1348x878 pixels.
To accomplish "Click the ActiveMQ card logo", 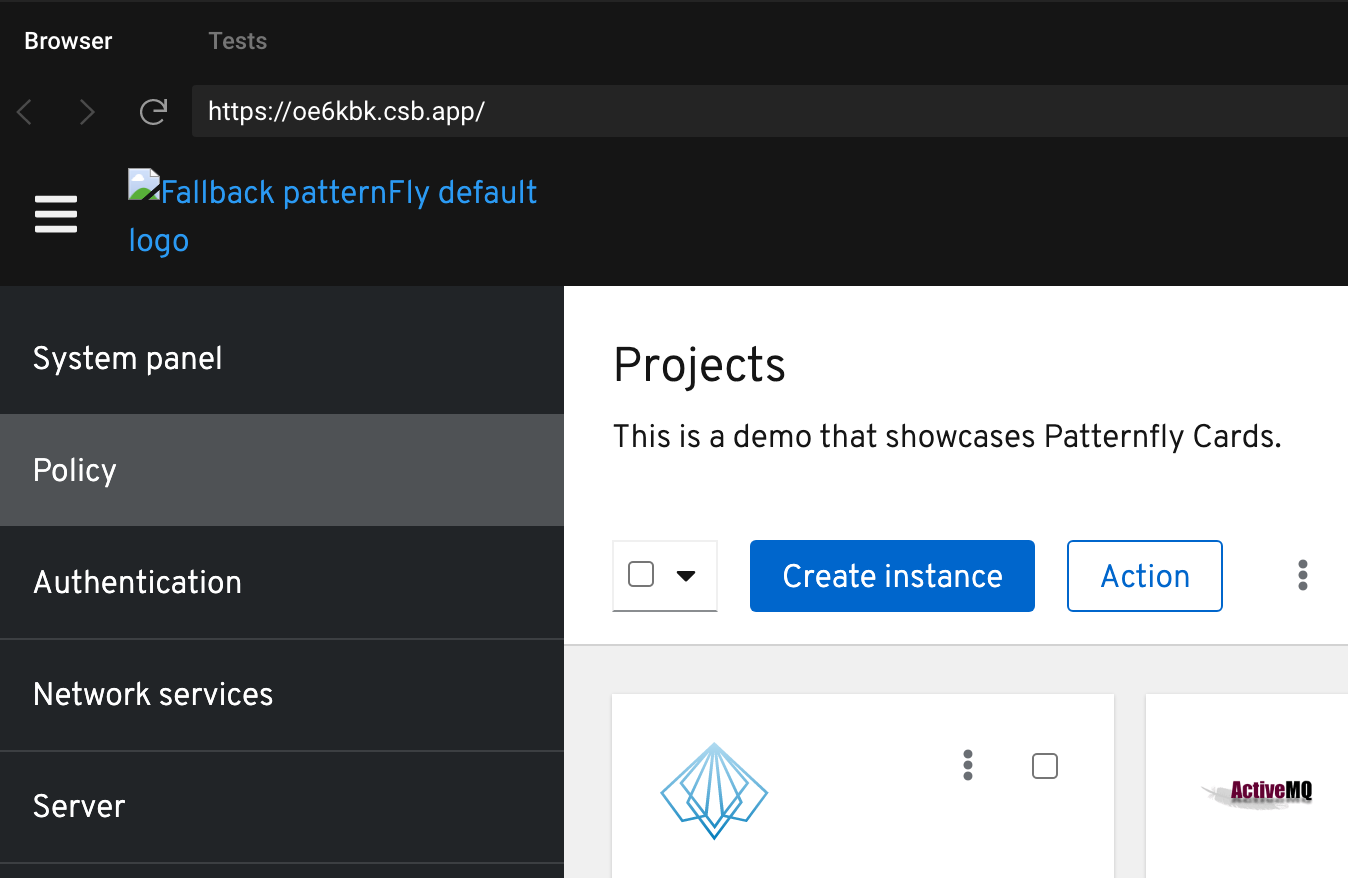I will (1258, 793).
